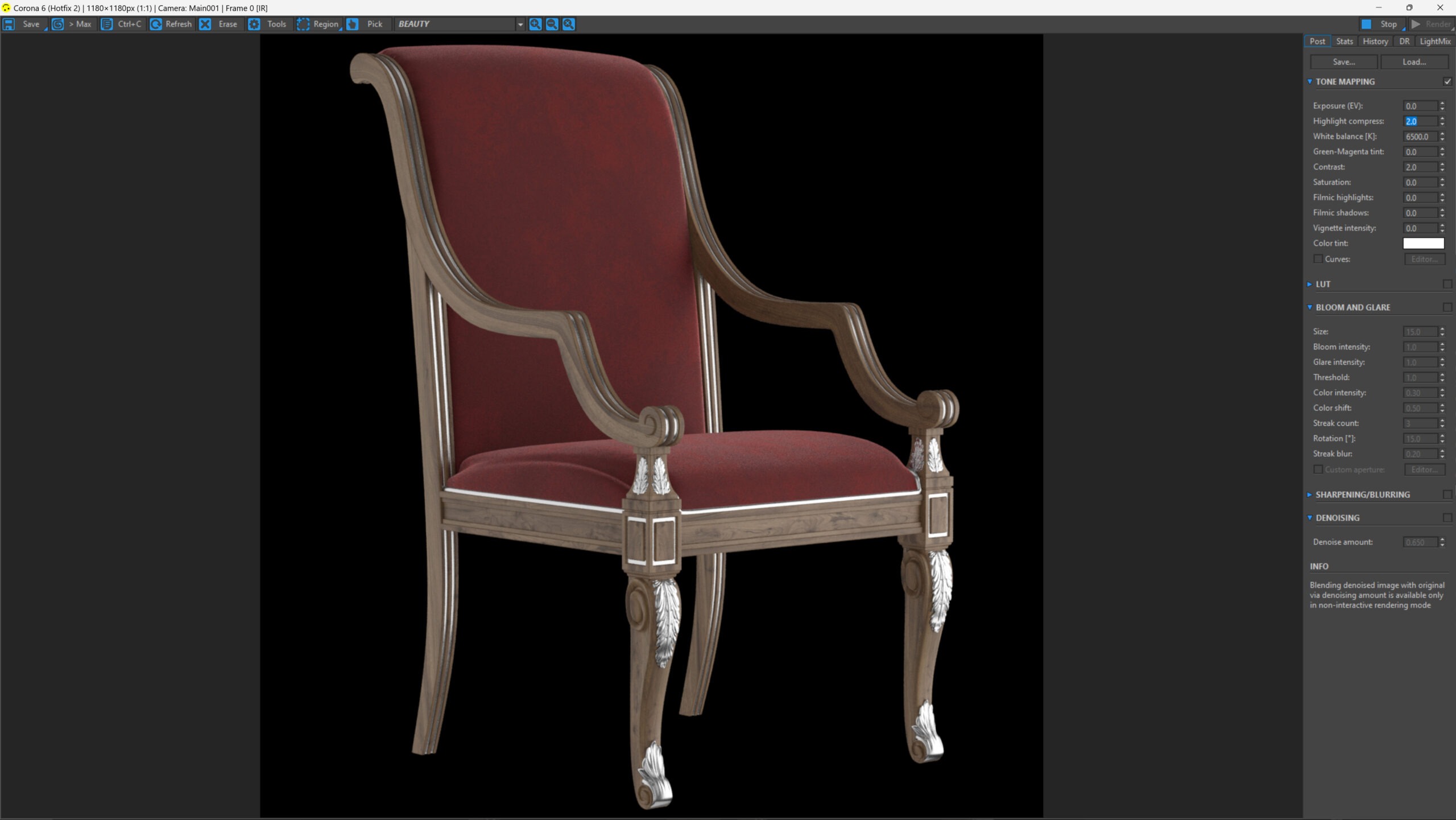Image resolution: width=1456 pixels, height=820 pixels.
Task: Expand the Sharpening/Blurring section
Action: click(x=1310, y=495)
